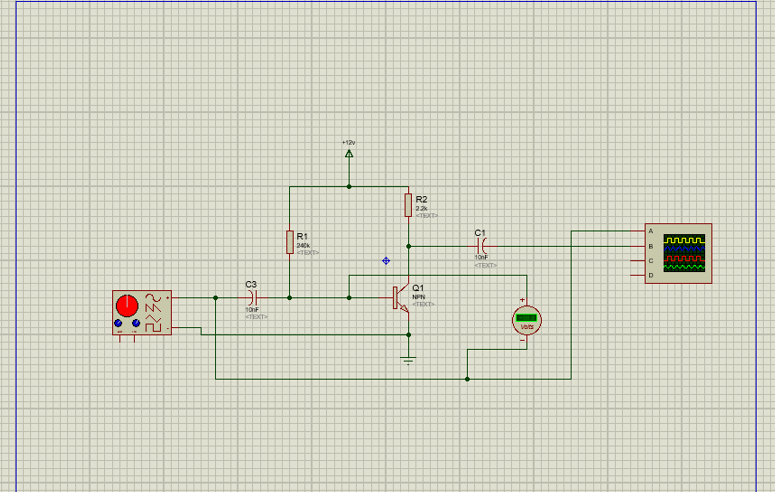Select capacitor C1
This screenshot has height=492, width=775.
pyautogui.click(x=482, y=246)
